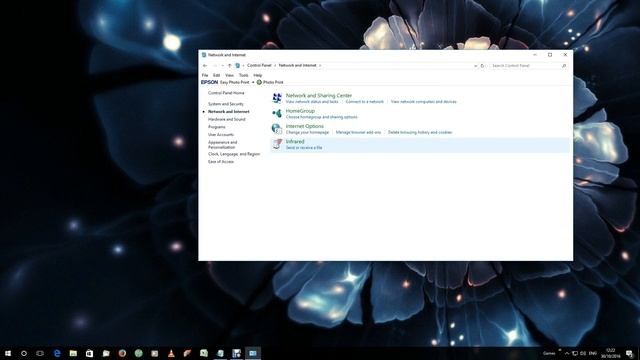
Task: Open System and Security category
Action: click(226, 104)
